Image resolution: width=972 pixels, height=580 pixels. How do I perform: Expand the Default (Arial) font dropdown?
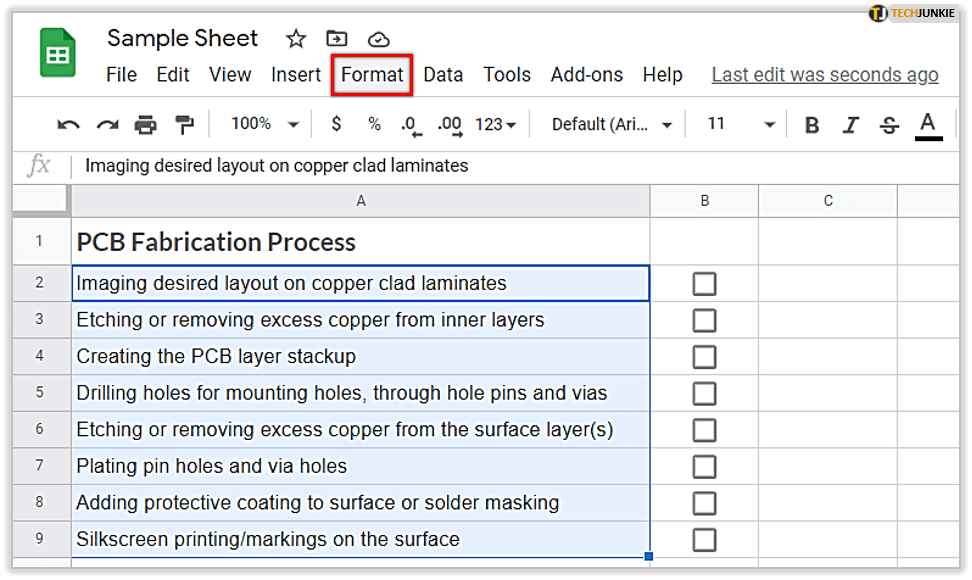click(611, 124)
